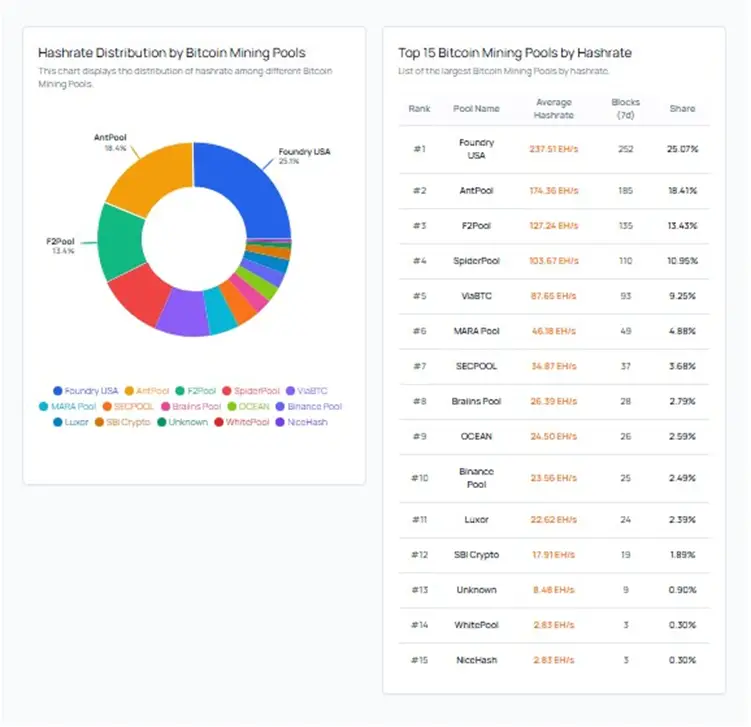751x727 pixels.
Task: Click the Share column header
Action: [683, 109]
